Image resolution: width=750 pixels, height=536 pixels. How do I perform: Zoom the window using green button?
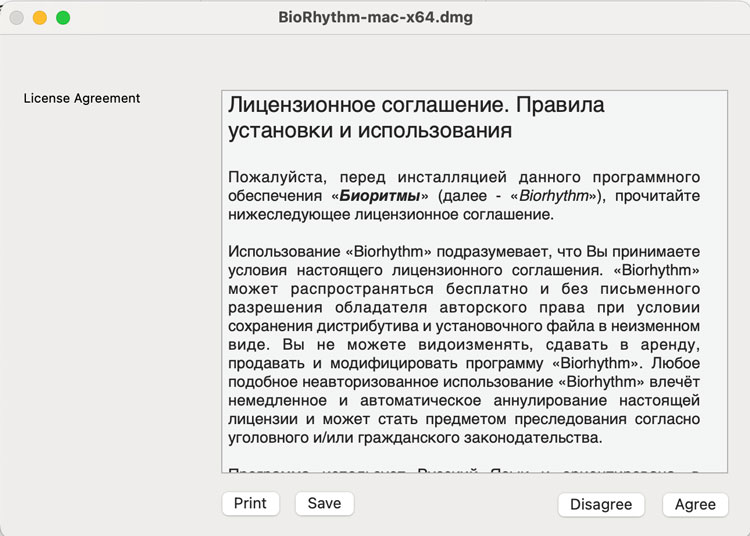(63, 17)
